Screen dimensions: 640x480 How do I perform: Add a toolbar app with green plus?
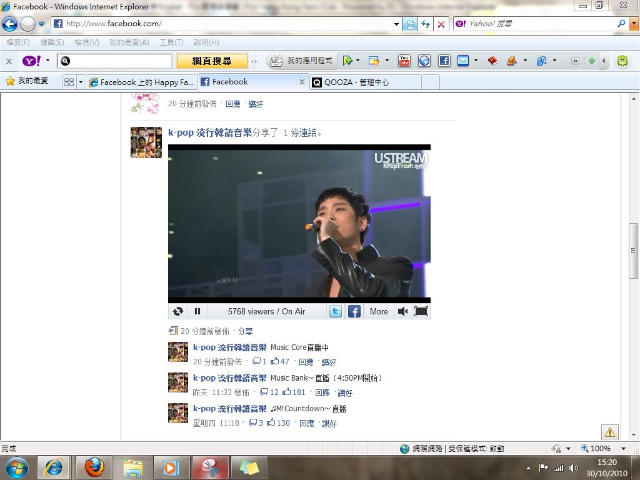click(591, 61)
